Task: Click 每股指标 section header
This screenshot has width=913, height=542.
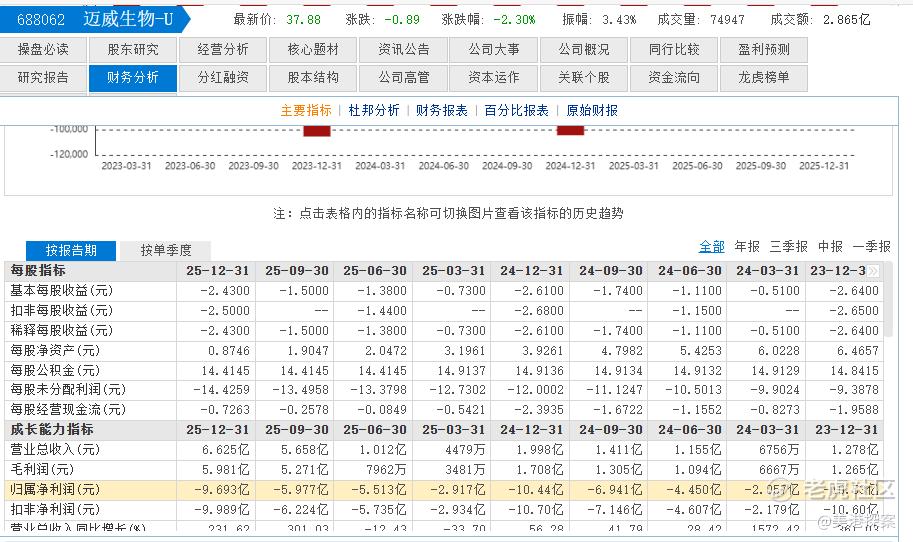Action: point(38,271)
